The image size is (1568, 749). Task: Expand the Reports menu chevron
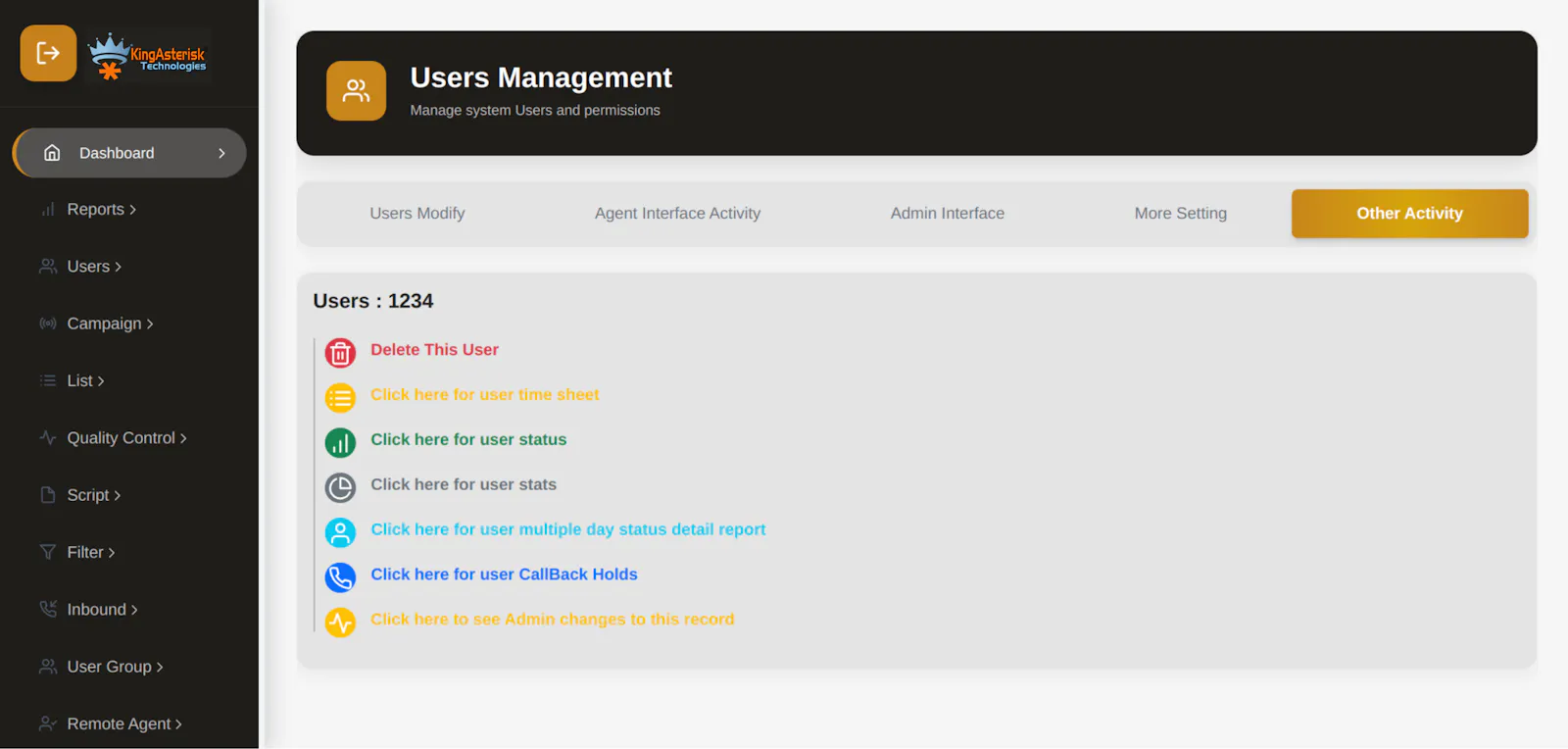(132, 210)
